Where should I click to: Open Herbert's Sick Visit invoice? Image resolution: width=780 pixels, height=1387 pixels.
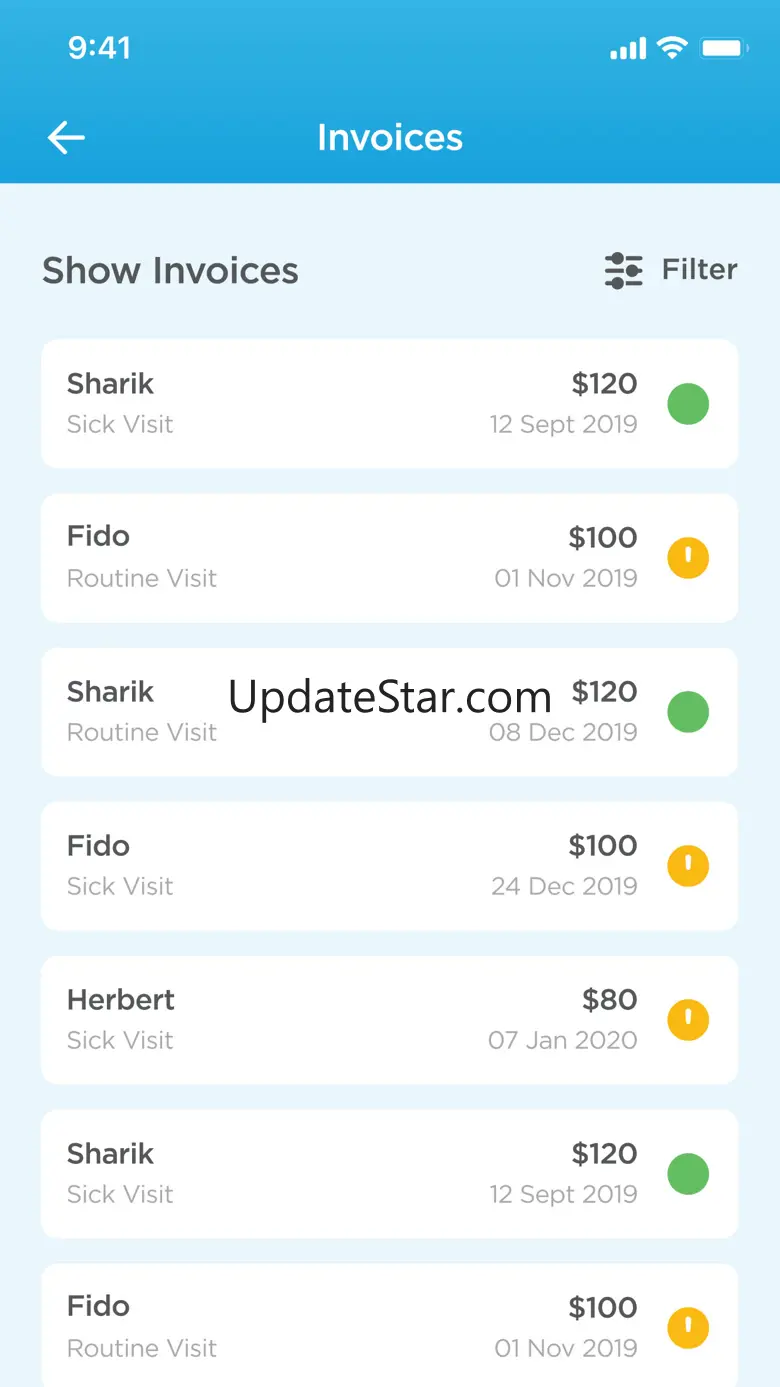pos(300,1020)
